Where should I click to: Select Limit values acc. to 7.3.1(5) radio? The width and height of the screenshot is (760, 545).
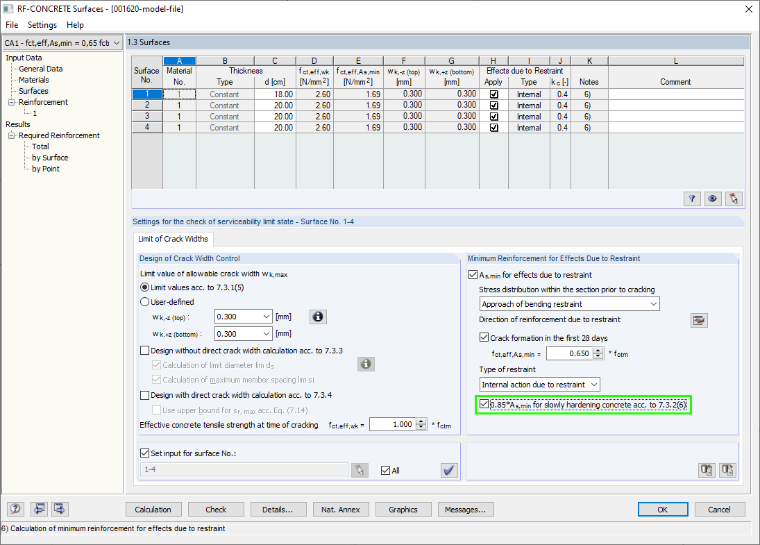(144, 288)
